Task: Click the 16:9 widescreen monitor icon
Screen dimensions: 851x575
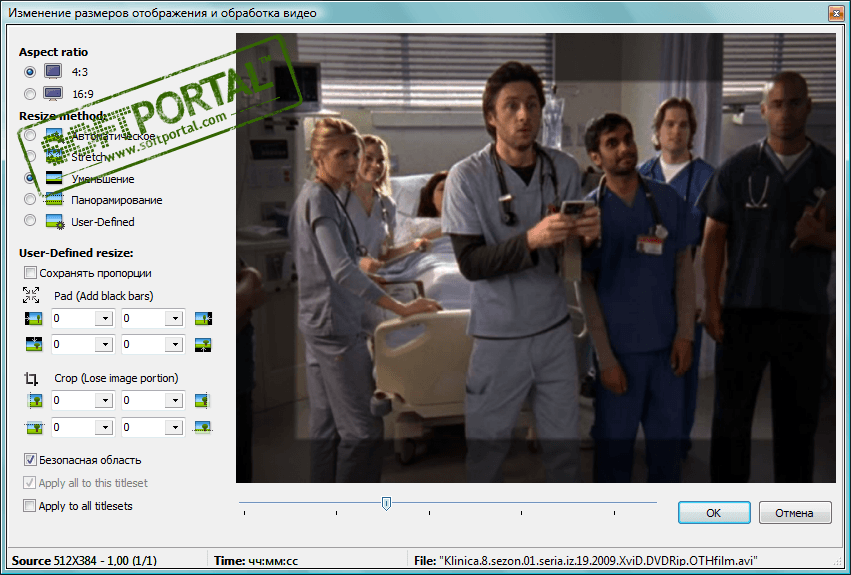Action: pos(53,93)
